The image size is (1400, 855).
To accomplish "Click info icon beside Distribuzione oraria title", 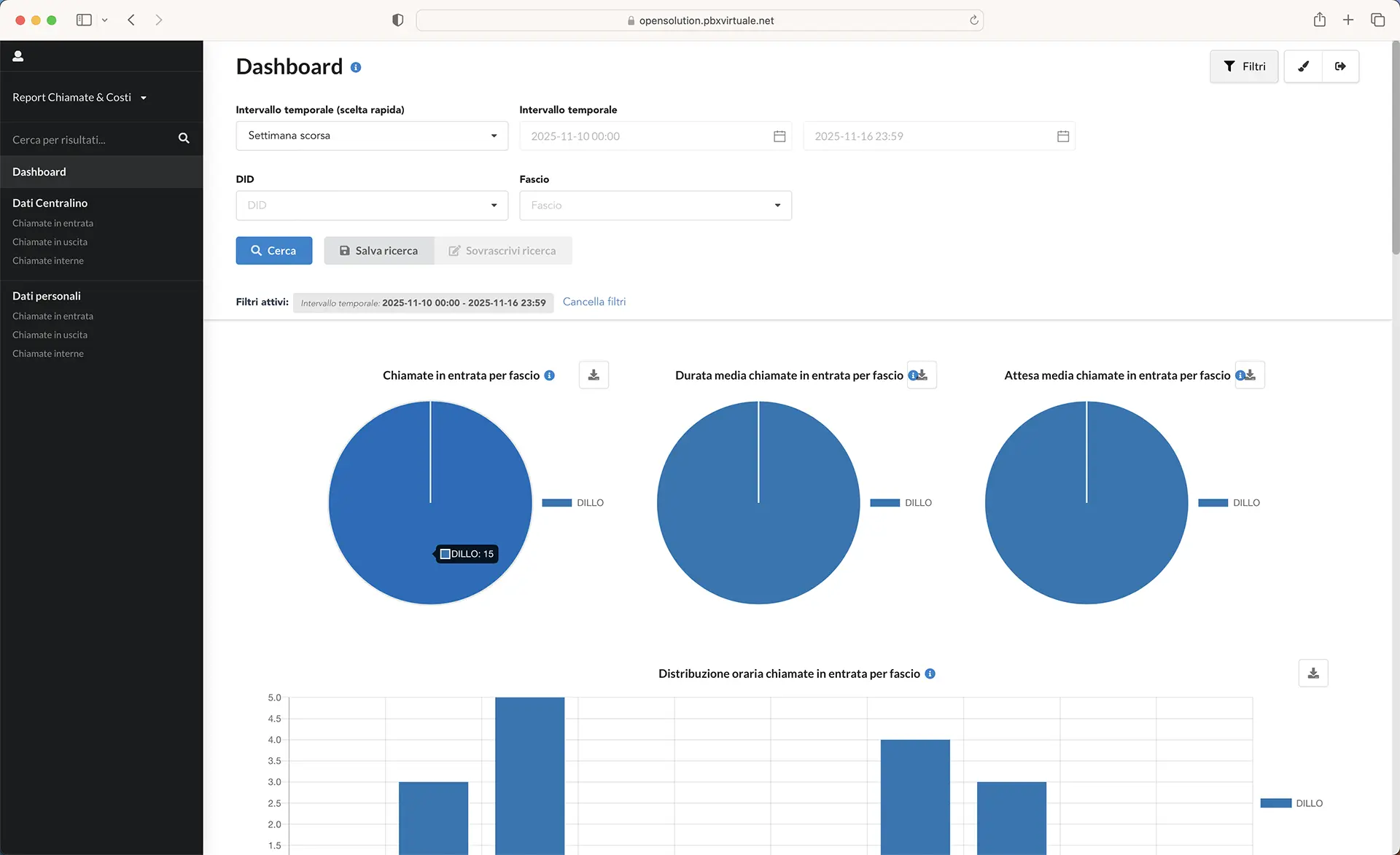I will pyautogui.click(x=930, y=674).
